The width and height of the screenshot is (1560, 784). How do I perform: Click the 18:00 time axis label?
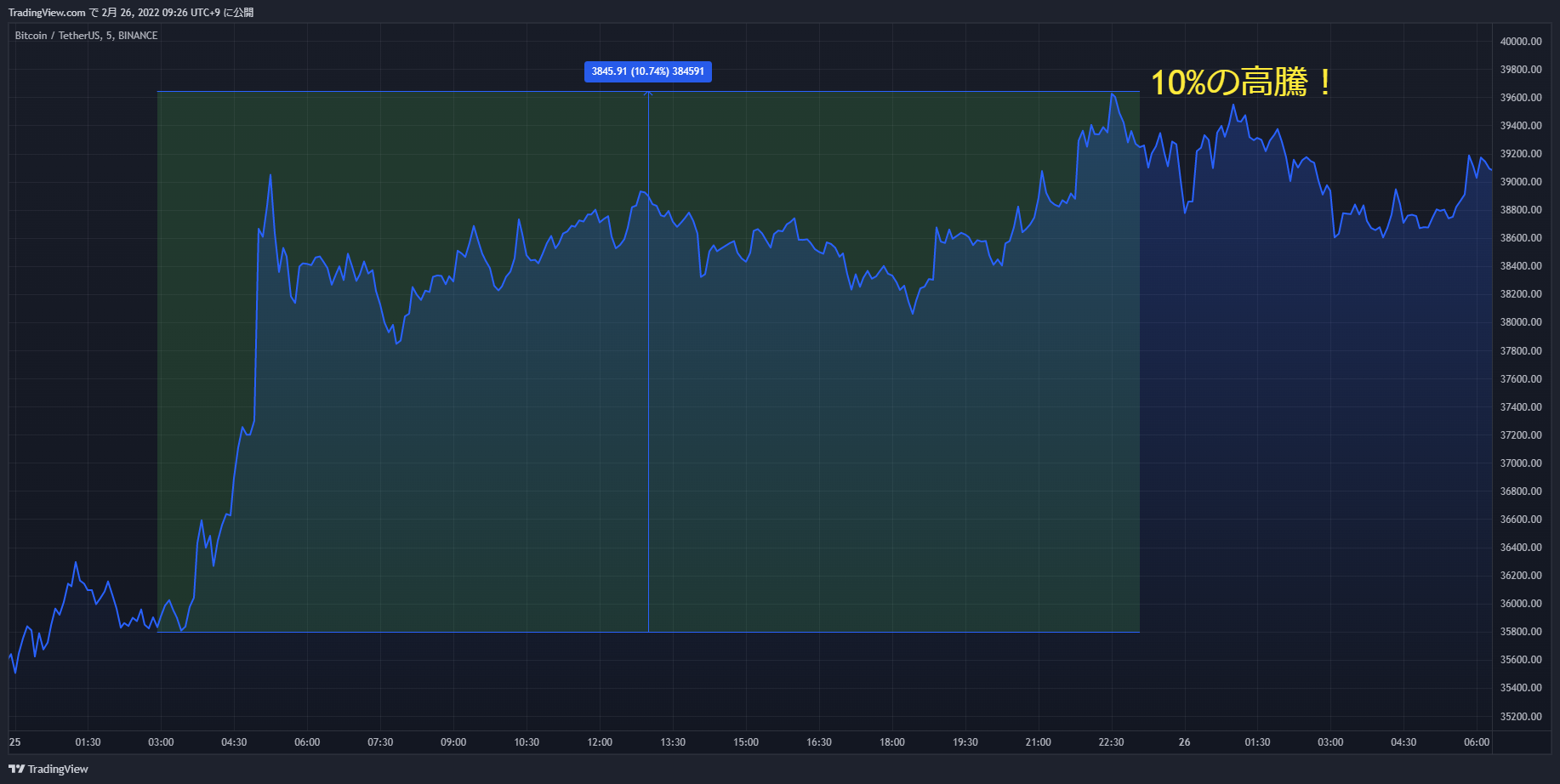[x=892, y=742]
